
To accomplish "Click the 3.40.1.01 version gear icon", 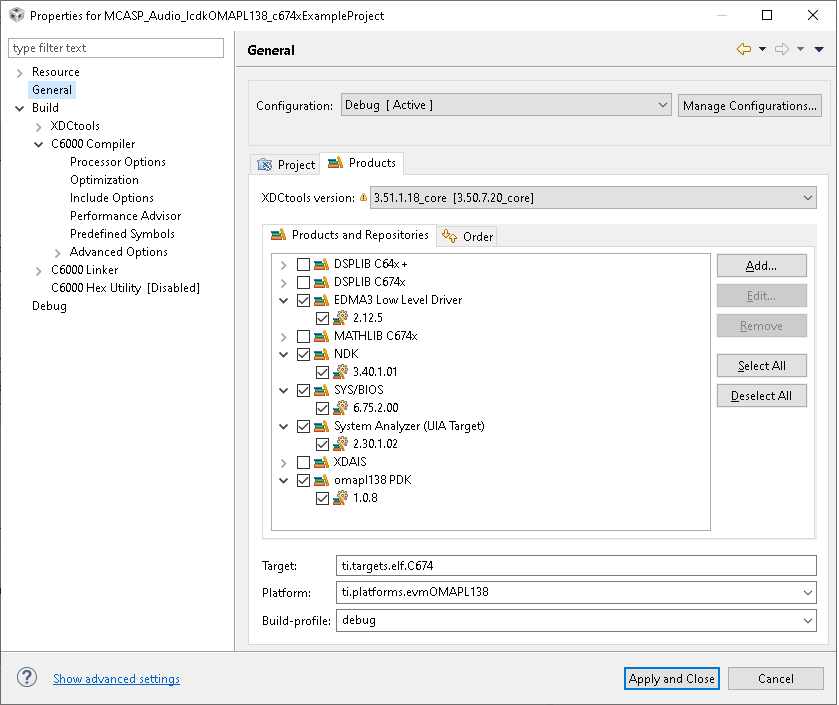I will (x=341, y=372).
